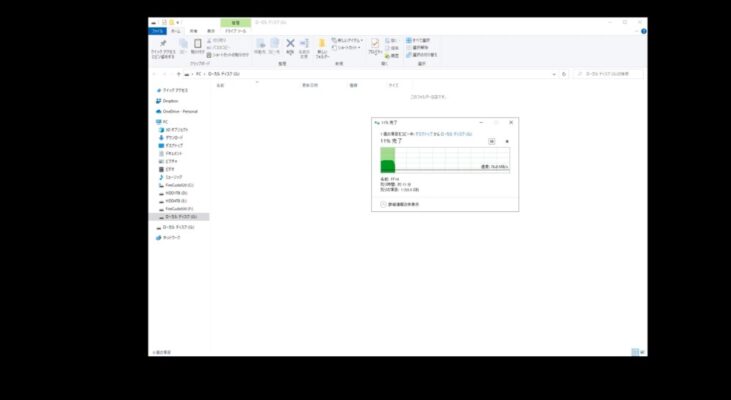731x400 pixels.
Task: Click the Cut (切り取り) command
Action: click(217, 41)
